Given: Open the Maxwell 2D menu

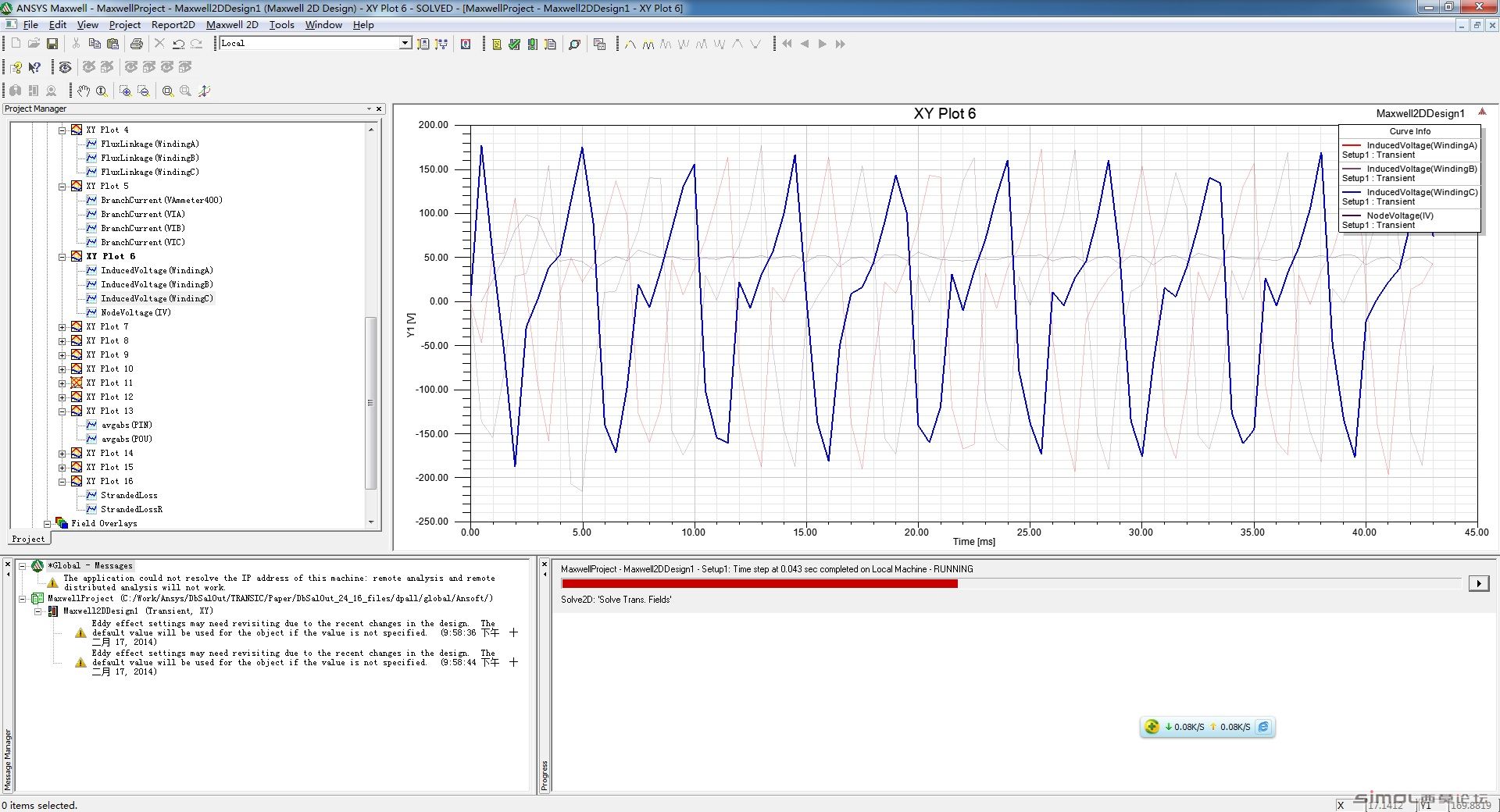Looking at the screenshot, I should point(232,25).
